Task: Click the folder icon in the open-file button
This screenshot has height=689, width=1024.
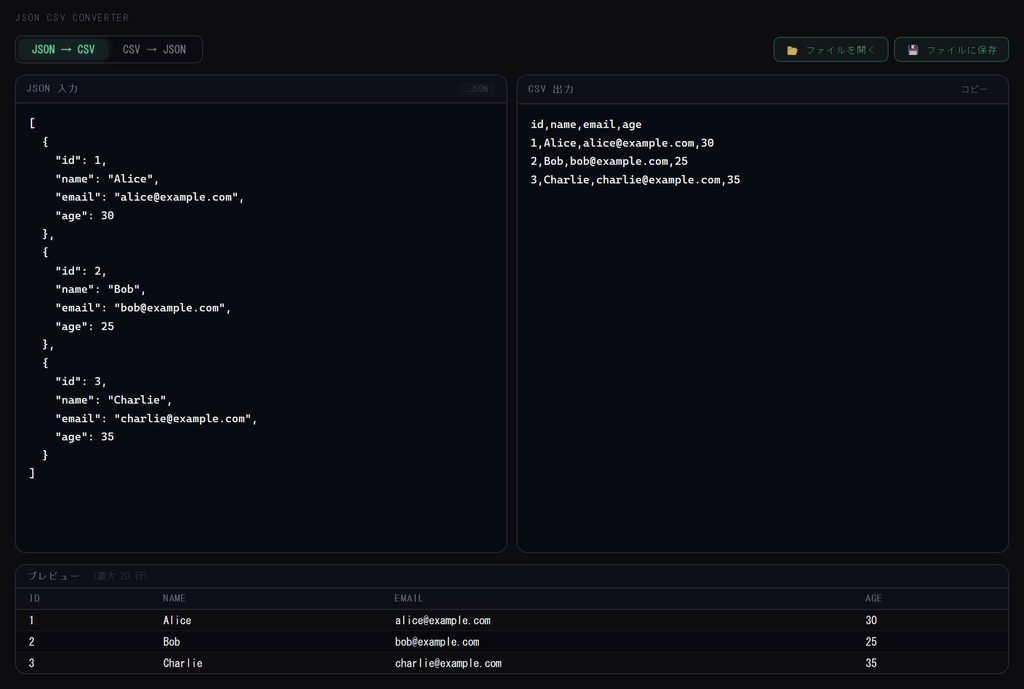Action: 792,50
